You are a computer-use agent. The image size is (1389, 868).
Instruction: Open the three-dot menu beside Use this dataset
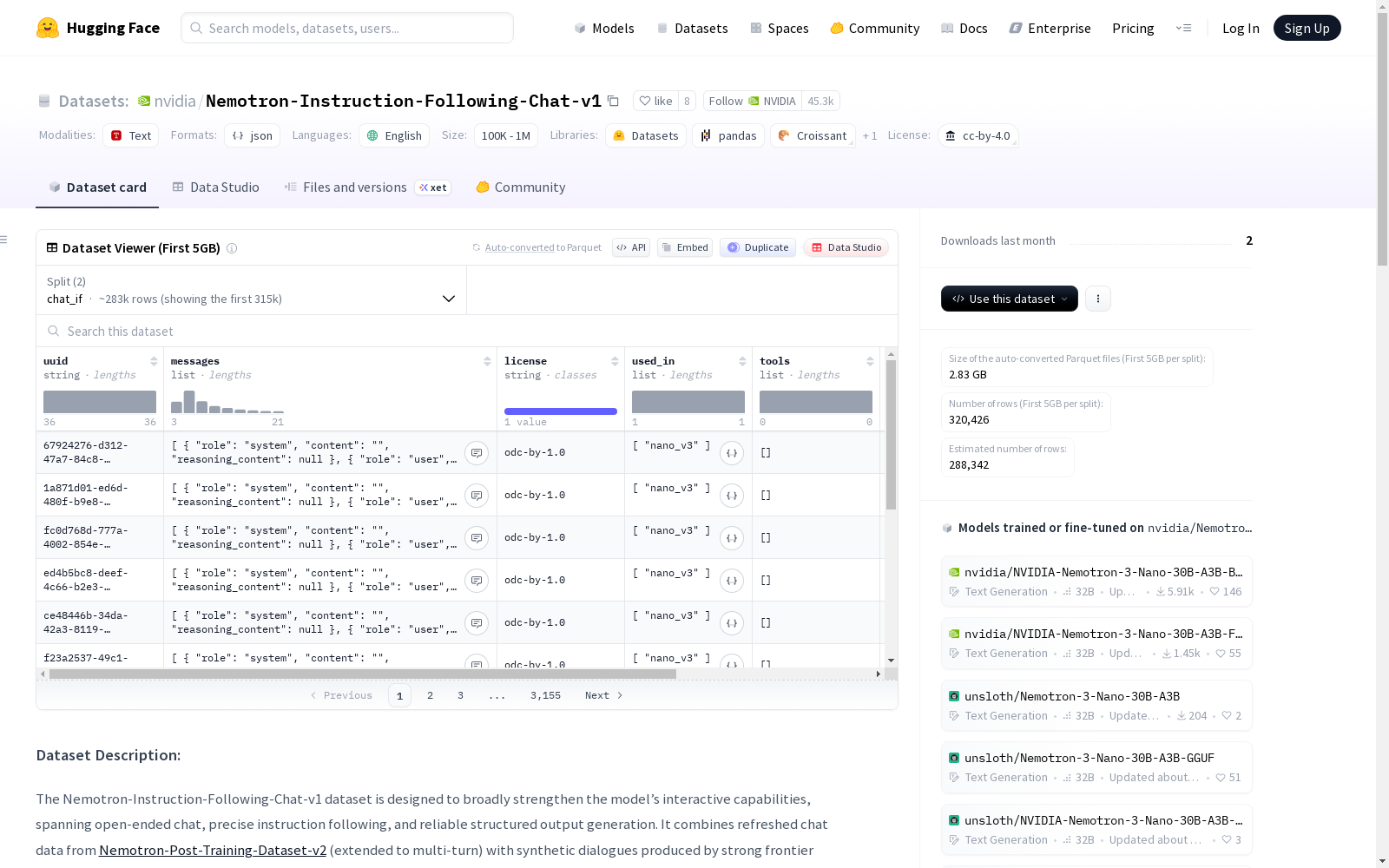[1098, 299]
